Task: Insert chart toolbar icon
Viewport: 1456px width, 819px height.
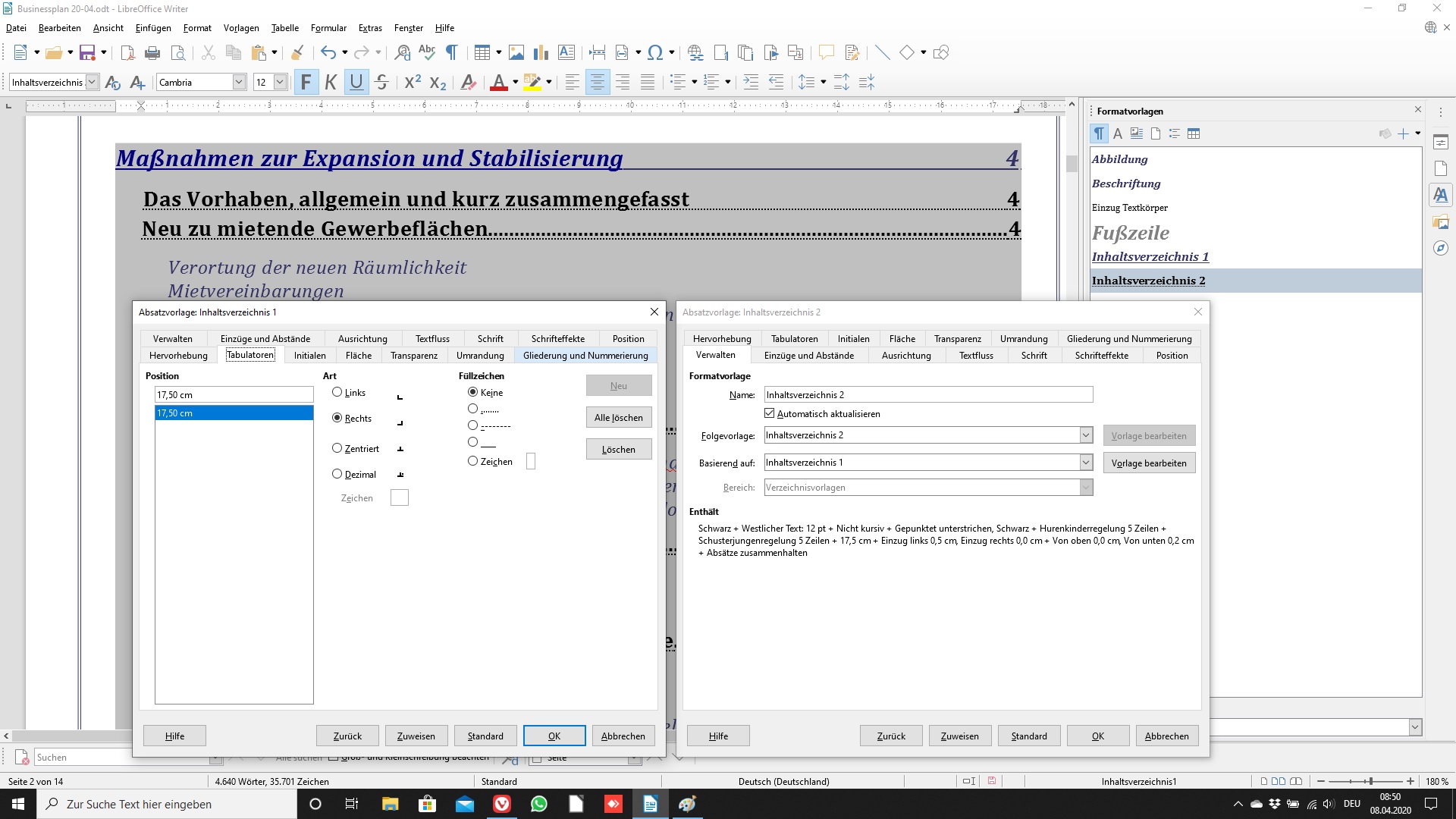Action: 541,52
